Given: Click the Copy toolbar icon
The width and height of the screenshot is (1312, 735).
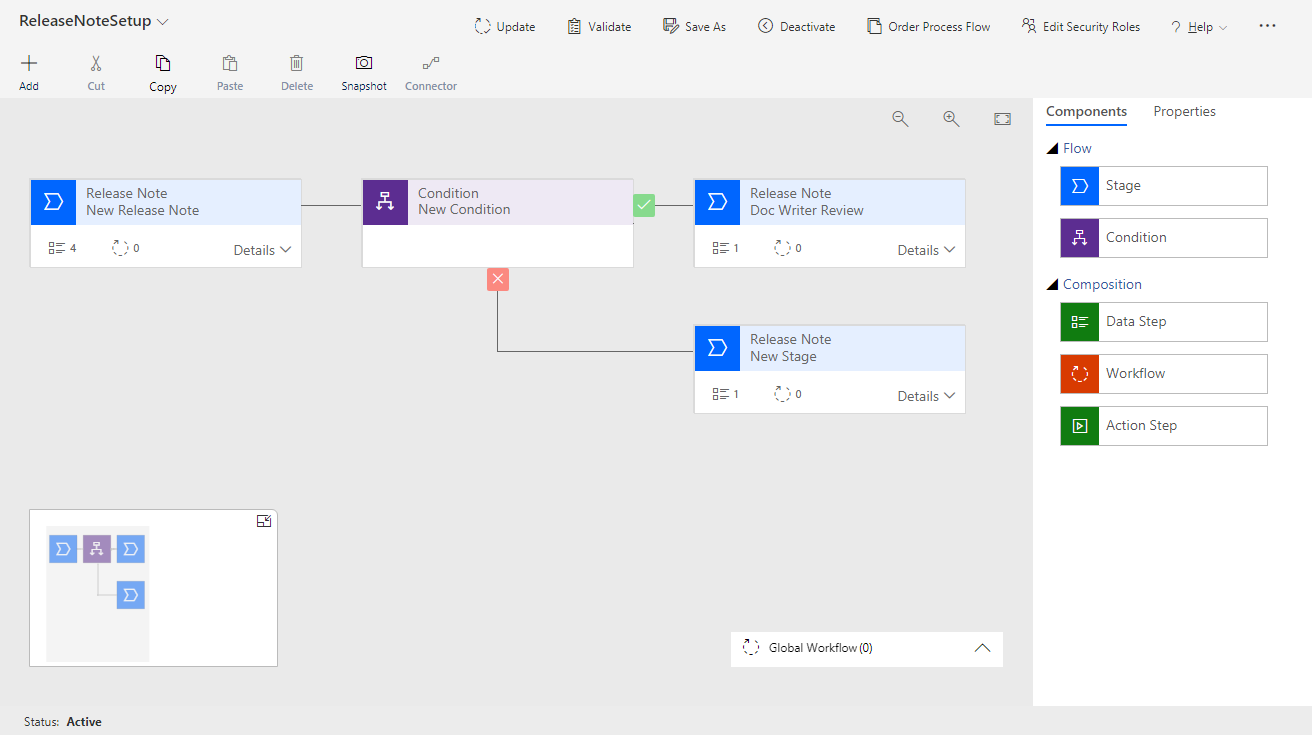Looking at the screenshot, I should 163,65.
